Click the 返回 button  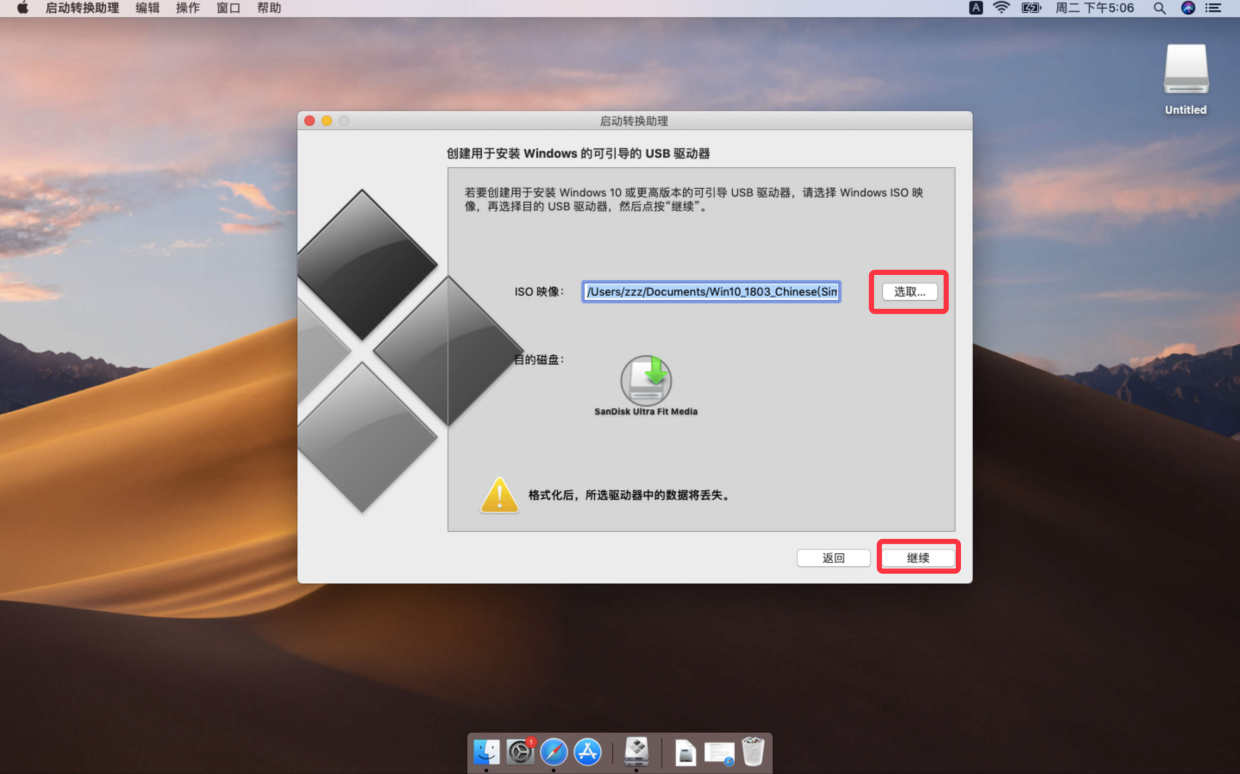click(x=834, y=558)
